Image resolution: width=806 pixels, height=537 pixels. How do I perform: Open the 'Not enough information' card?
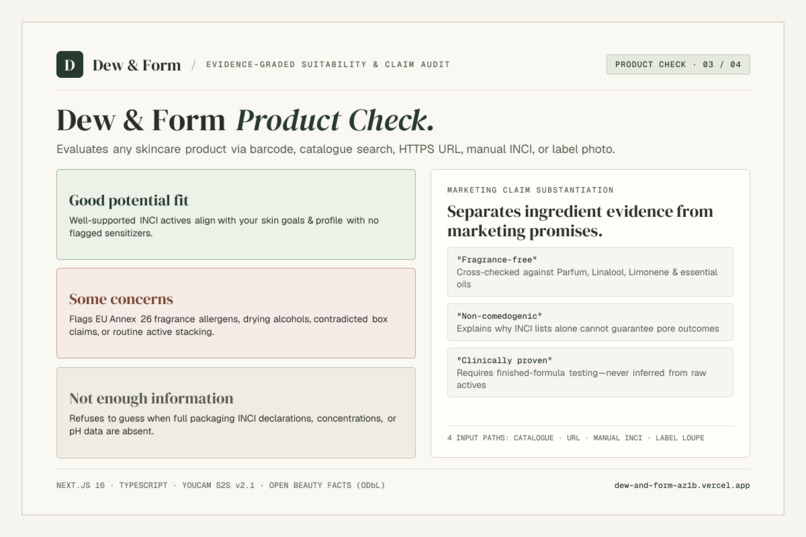pyautogui.click(x=236, y=413)
